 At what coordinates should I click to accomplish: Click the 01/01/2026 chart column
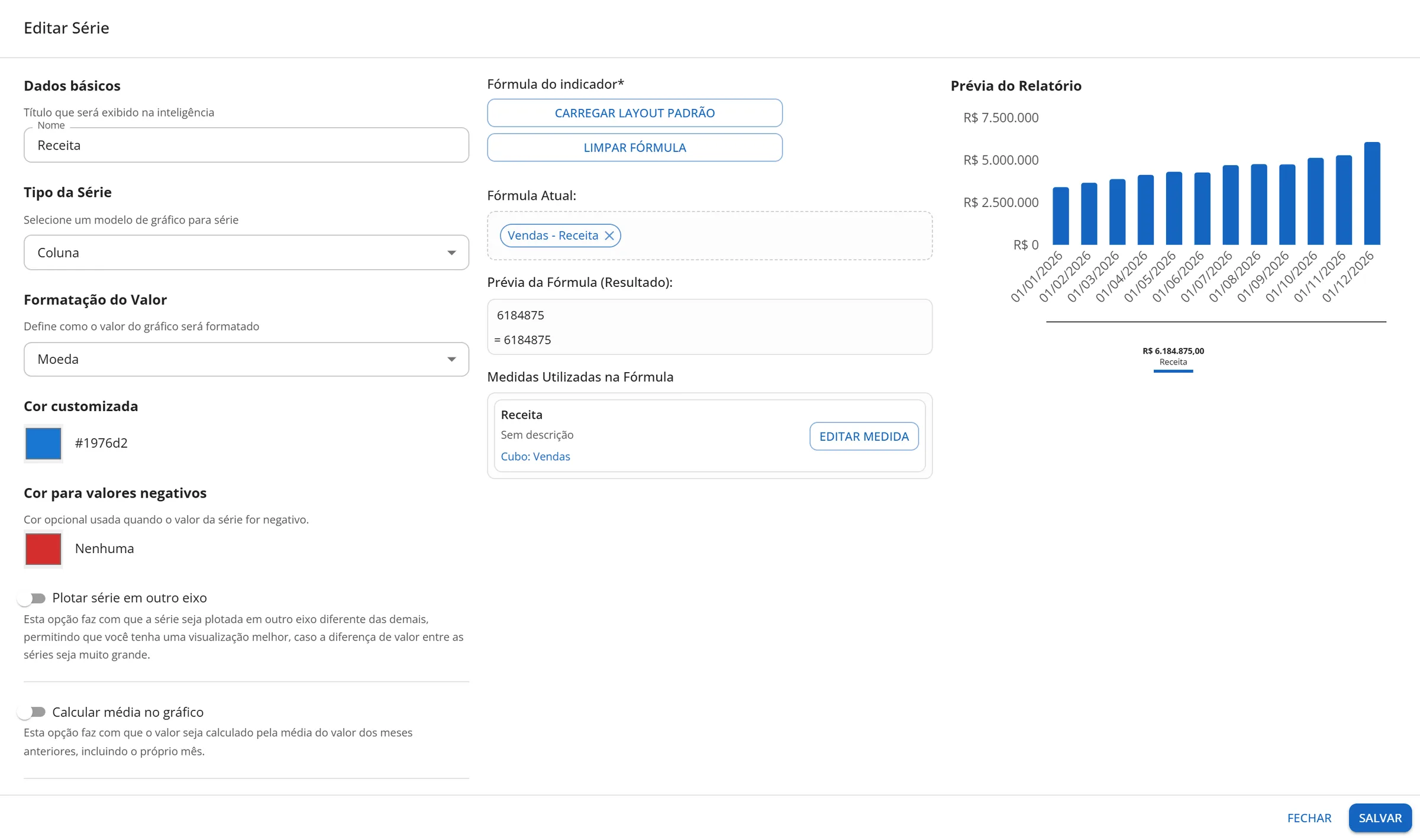(1061, 216)
